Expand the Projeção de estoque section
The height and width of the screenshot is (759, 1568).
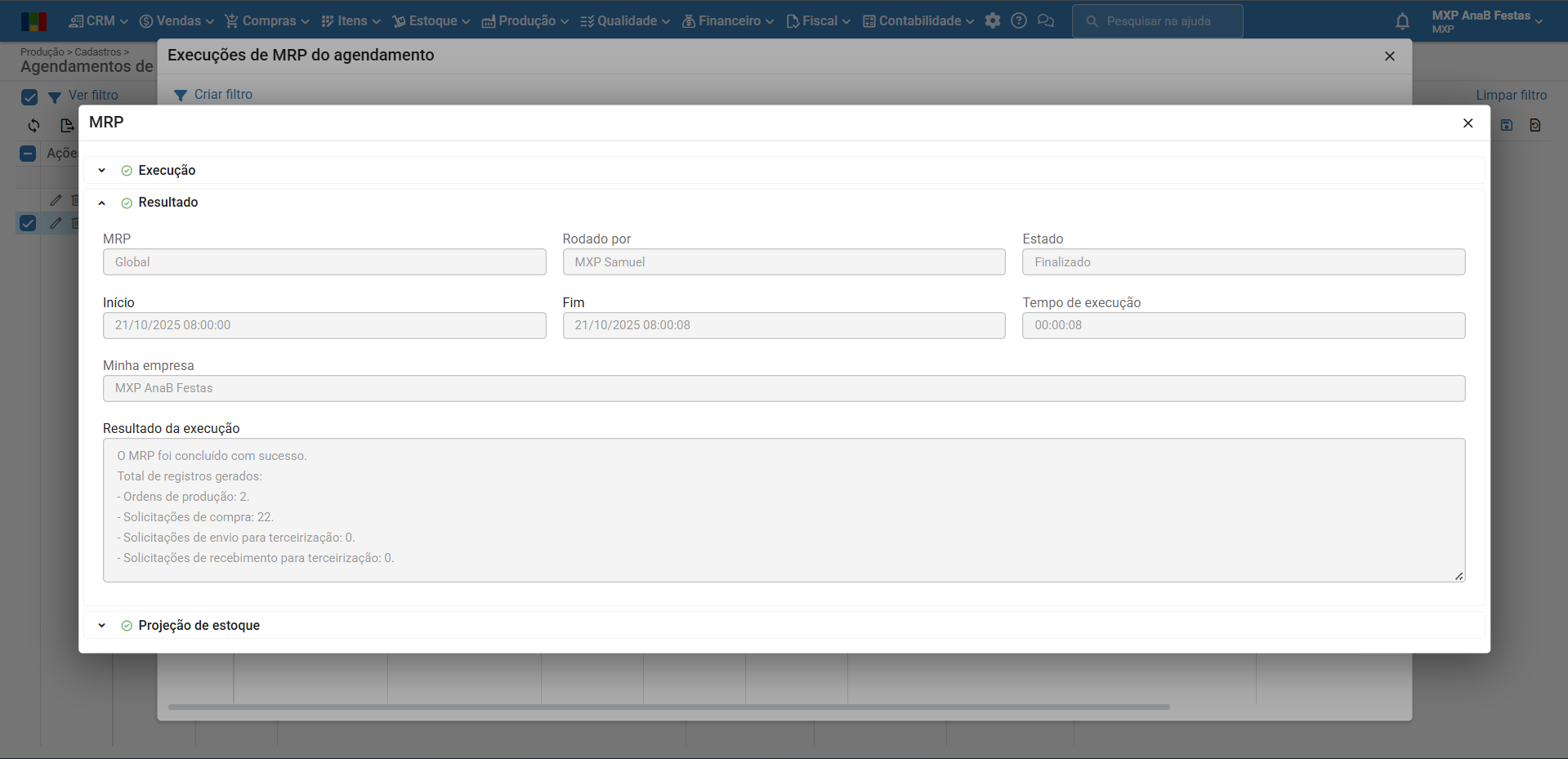pyautogui.click(x=101, y=626)
